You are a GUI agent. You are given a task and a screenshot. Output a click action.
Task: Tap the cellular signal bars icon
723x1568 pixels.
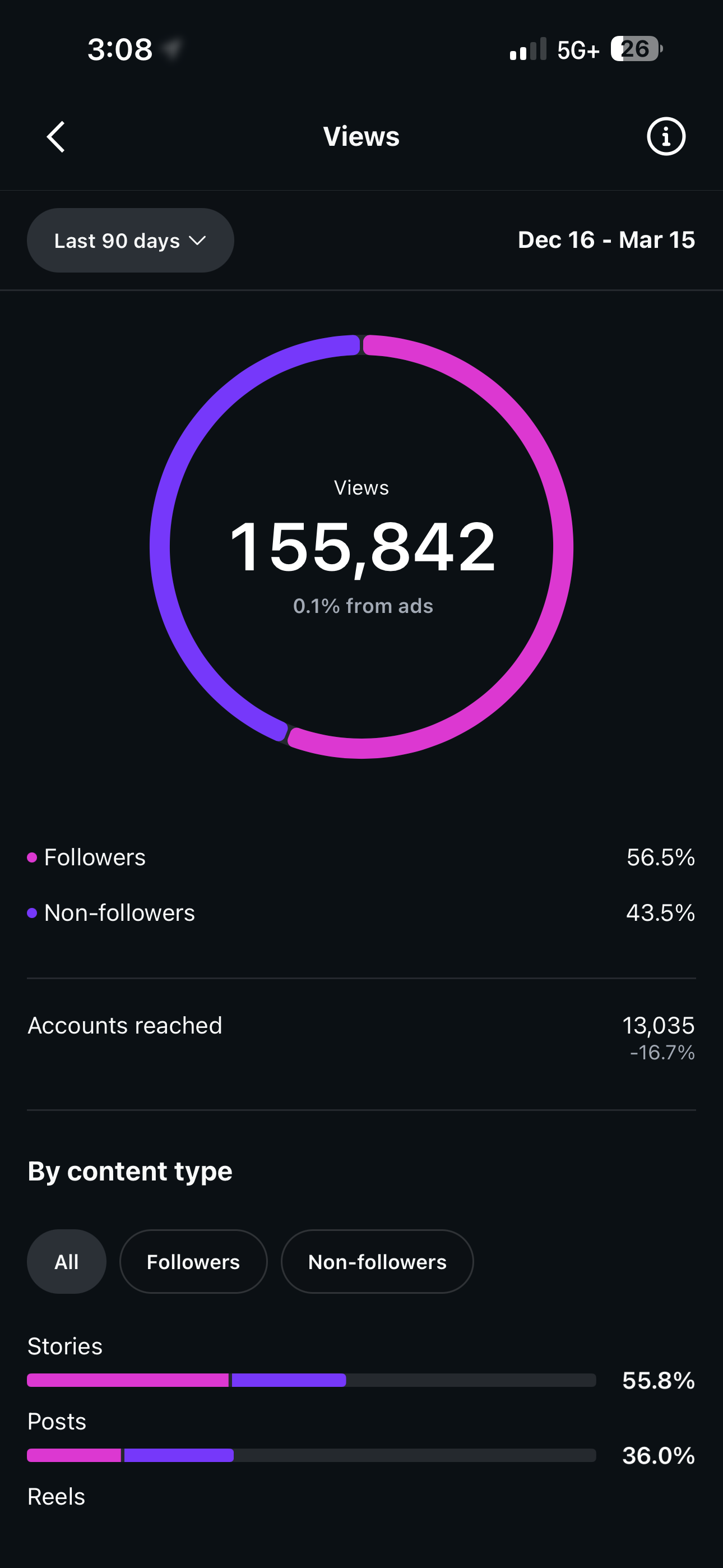click(527, 49)
